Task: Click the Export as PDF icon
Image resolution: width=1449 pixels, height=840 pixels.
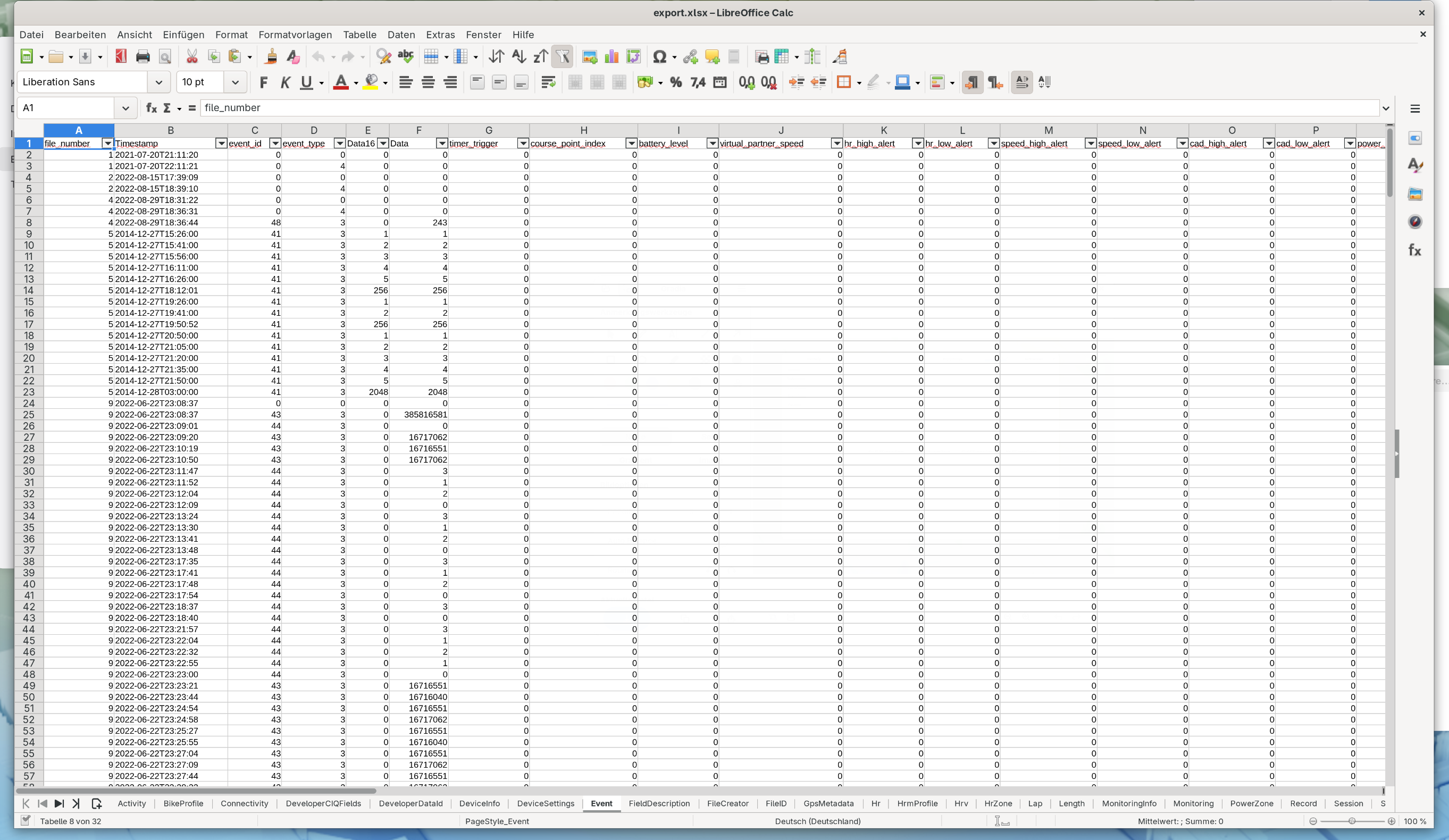Action: tap(121, 56)
